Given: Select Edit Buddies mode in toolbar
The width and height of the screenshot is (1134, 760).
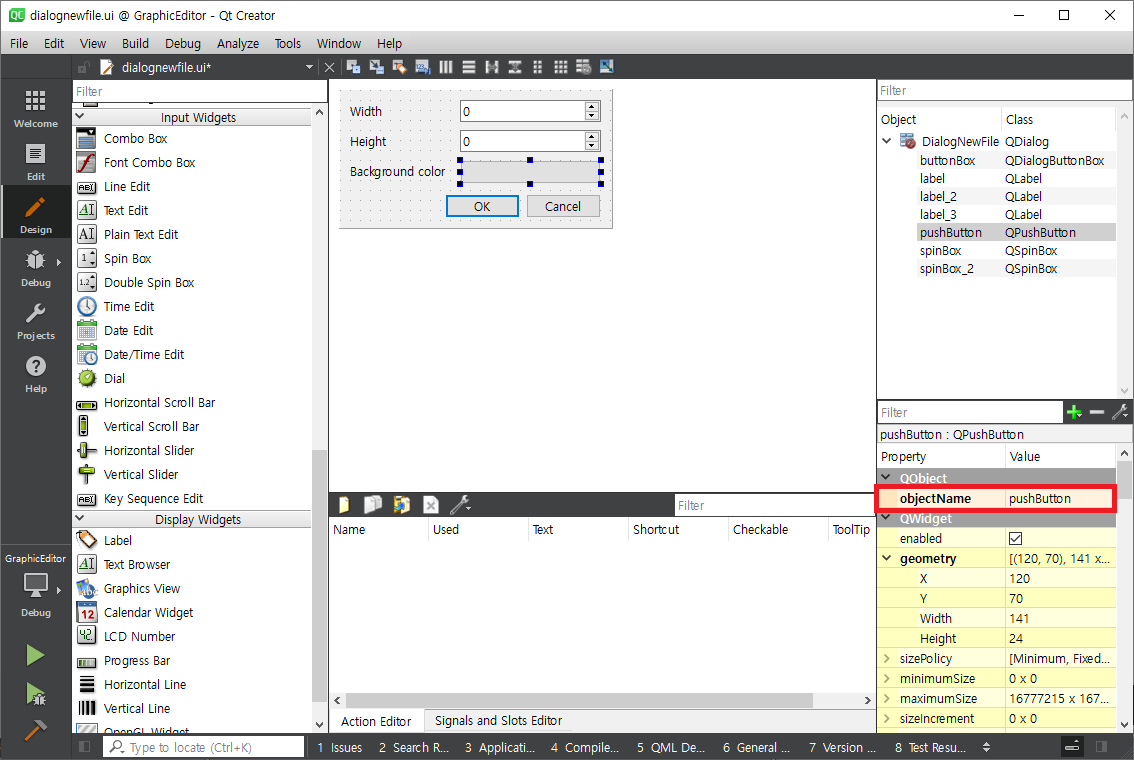Looking at the screenshot, I should (399, 67).
